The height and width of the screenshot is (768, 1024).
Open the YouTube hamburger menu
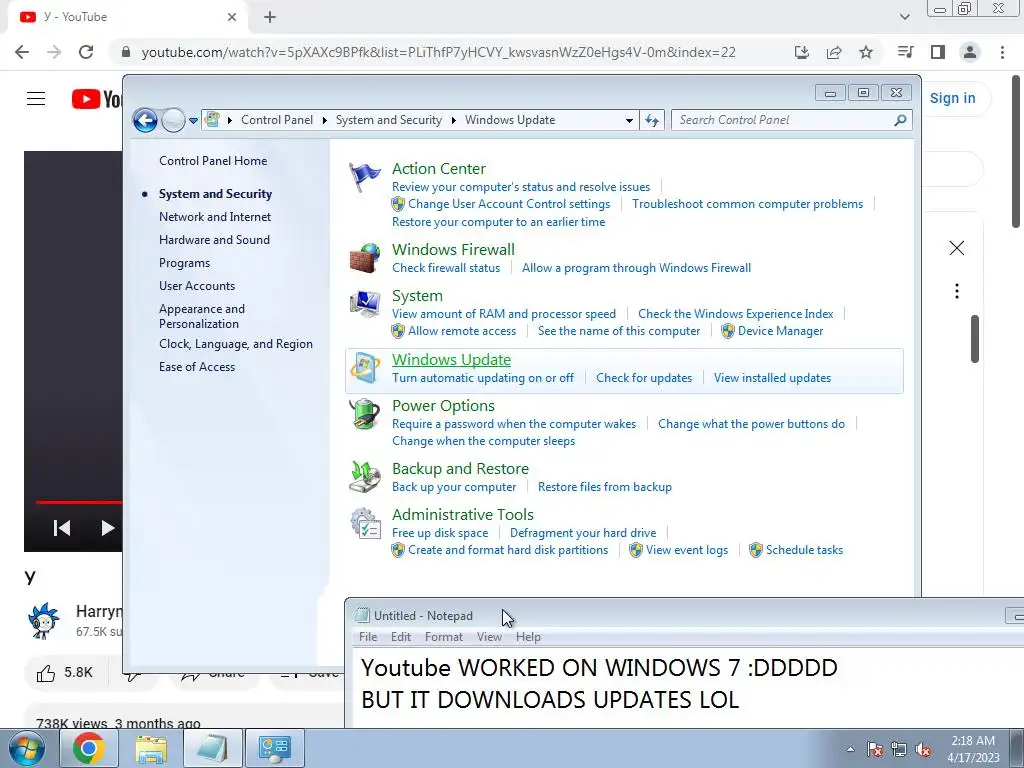36,99
